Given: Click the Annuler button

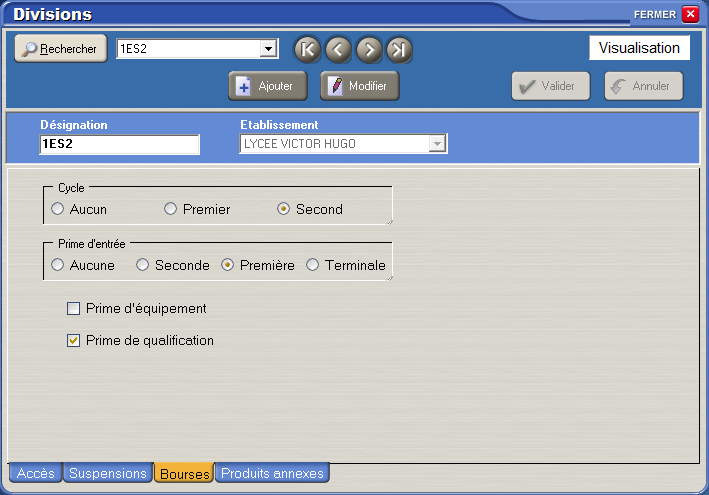Looking at the screenshot, I should tap(644, 86).
